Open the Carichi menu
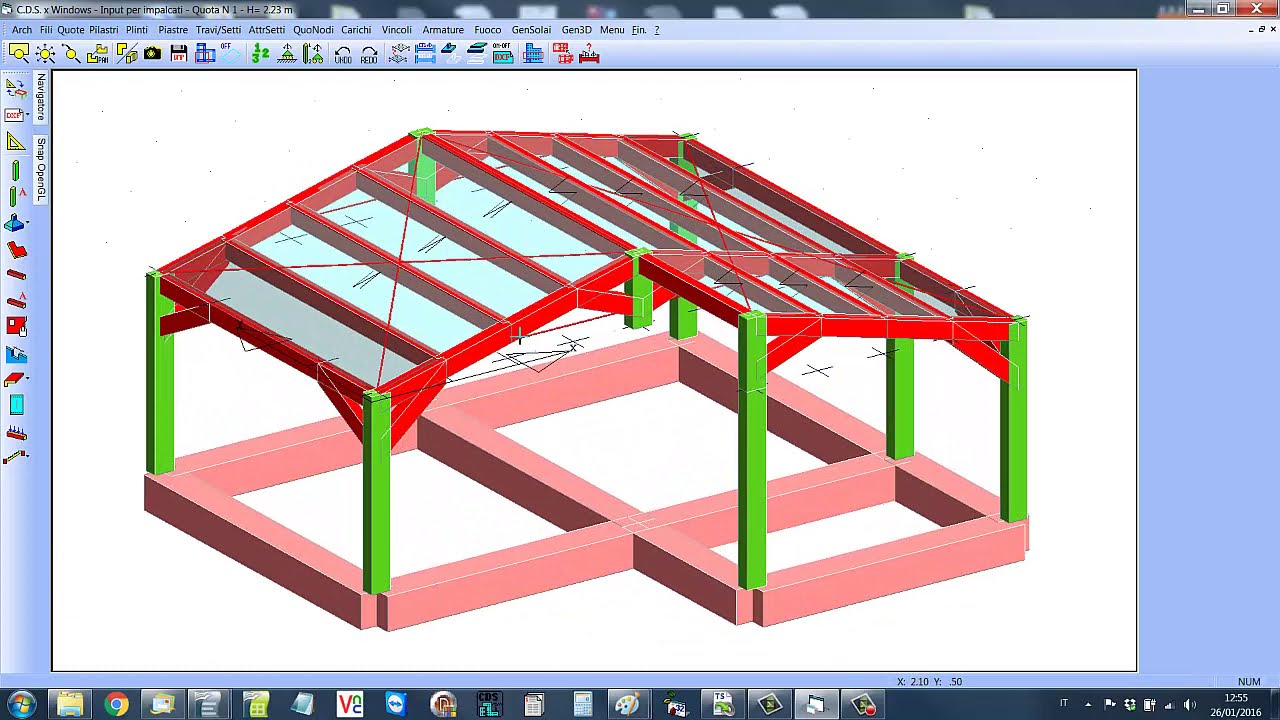 click(x=356, y=30)
